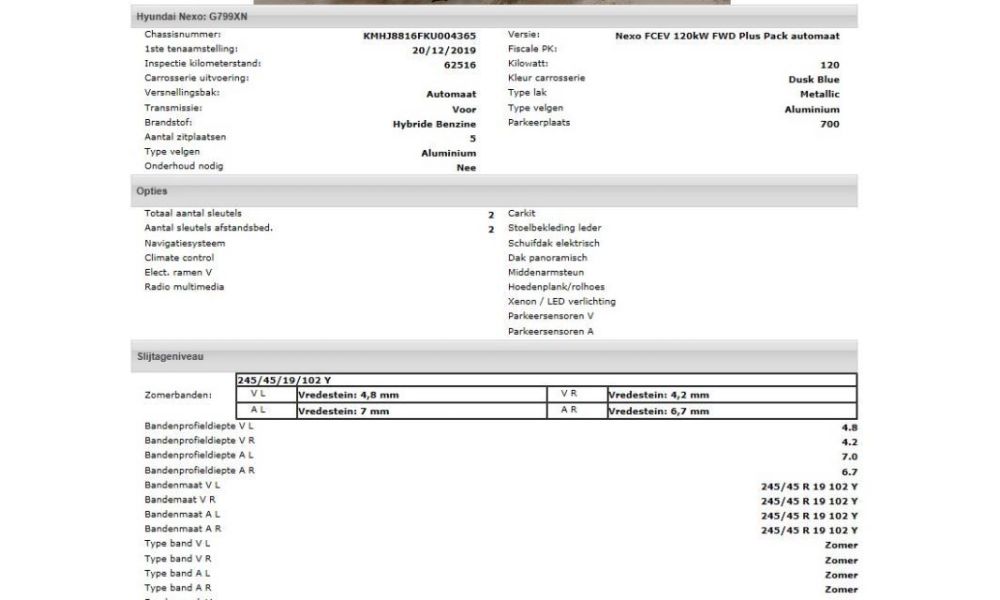The width and height of the screenshot is (1000, 600).
Task: Select the Navigatiesysteem option
Action: [x=185, y=243]
